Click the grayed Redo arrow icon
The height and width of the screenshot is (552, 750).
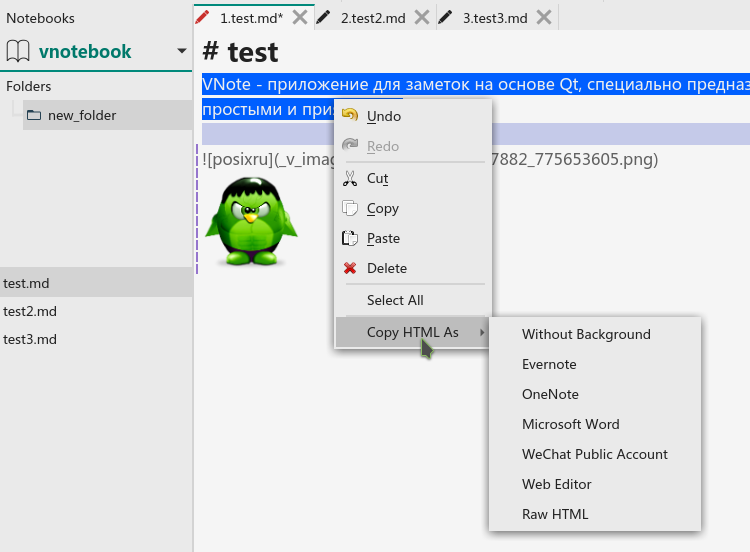[x=350, y=145]
